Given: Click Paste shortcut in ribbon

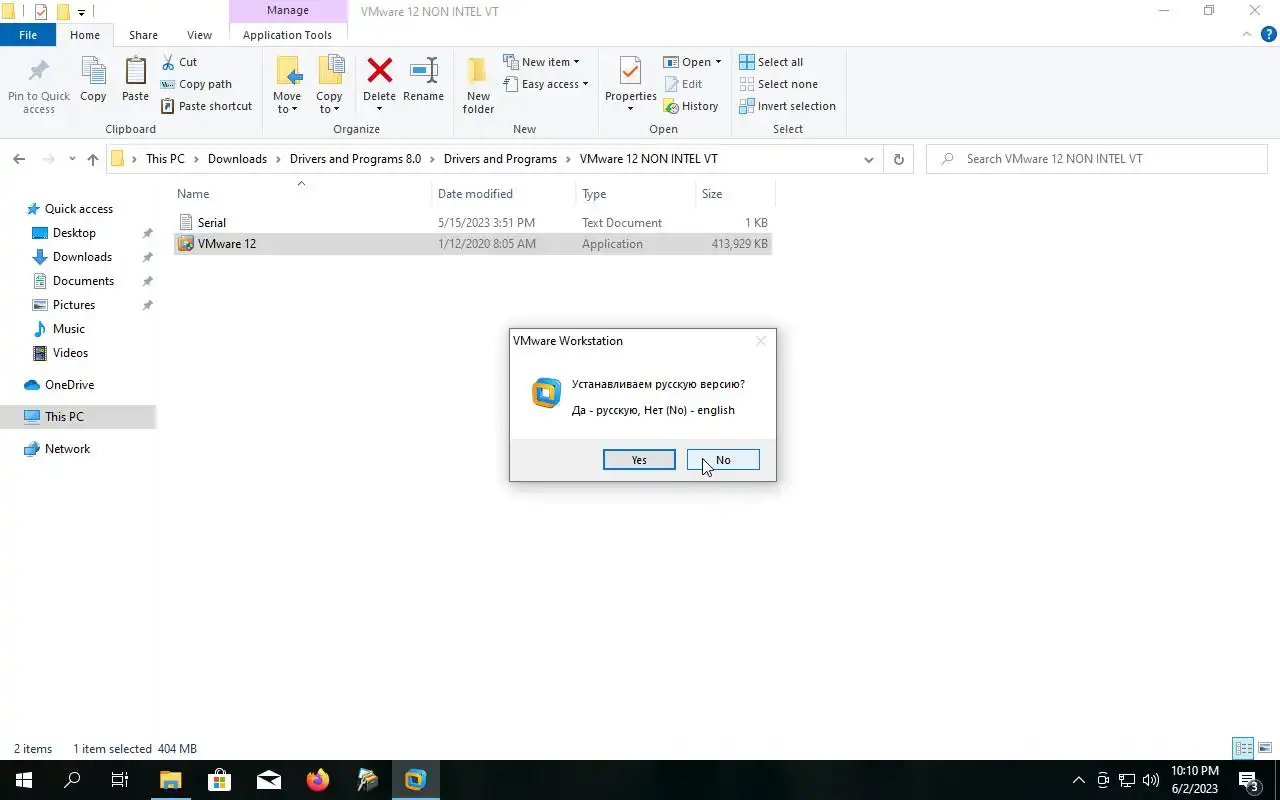Looking at the screenshot, I should [x=207, y=106].
